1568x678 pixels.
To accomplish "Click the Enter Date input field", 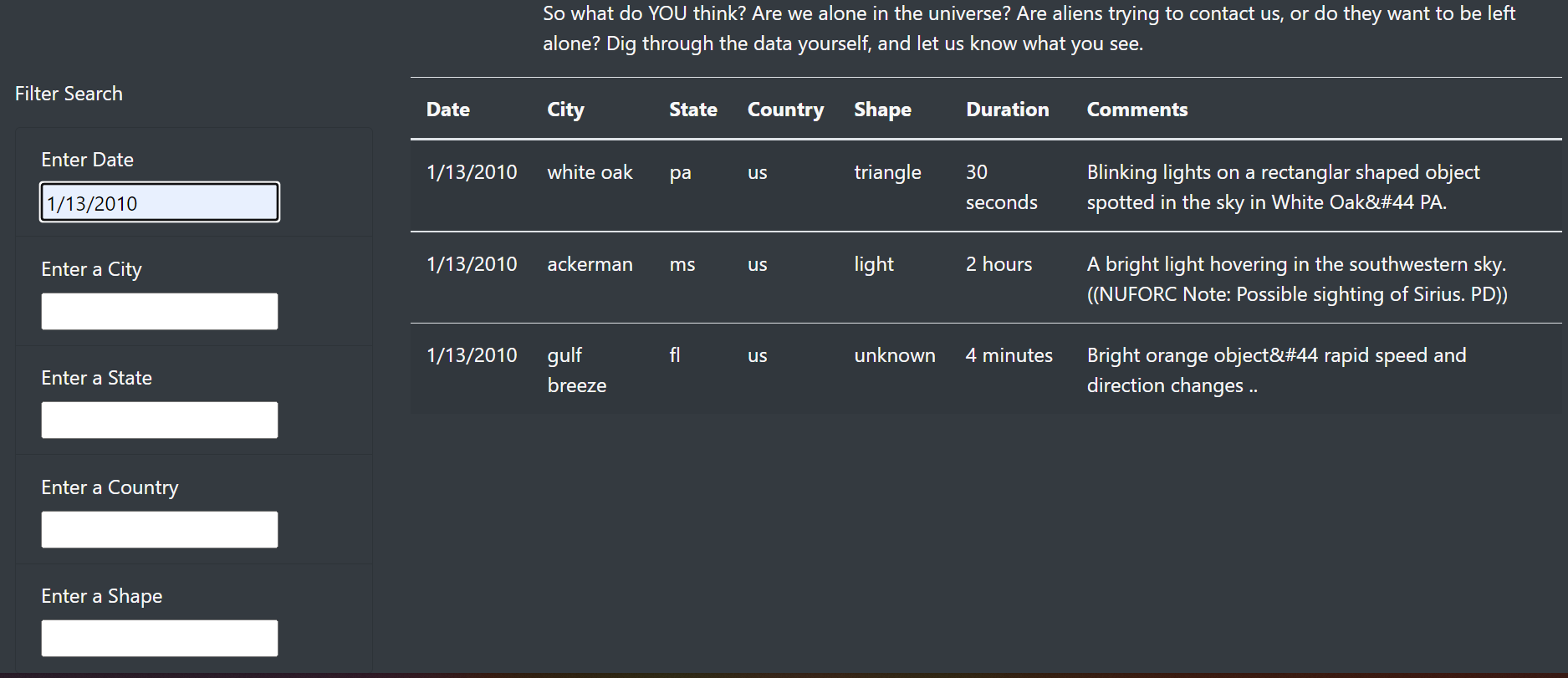I will click(159, 202).
